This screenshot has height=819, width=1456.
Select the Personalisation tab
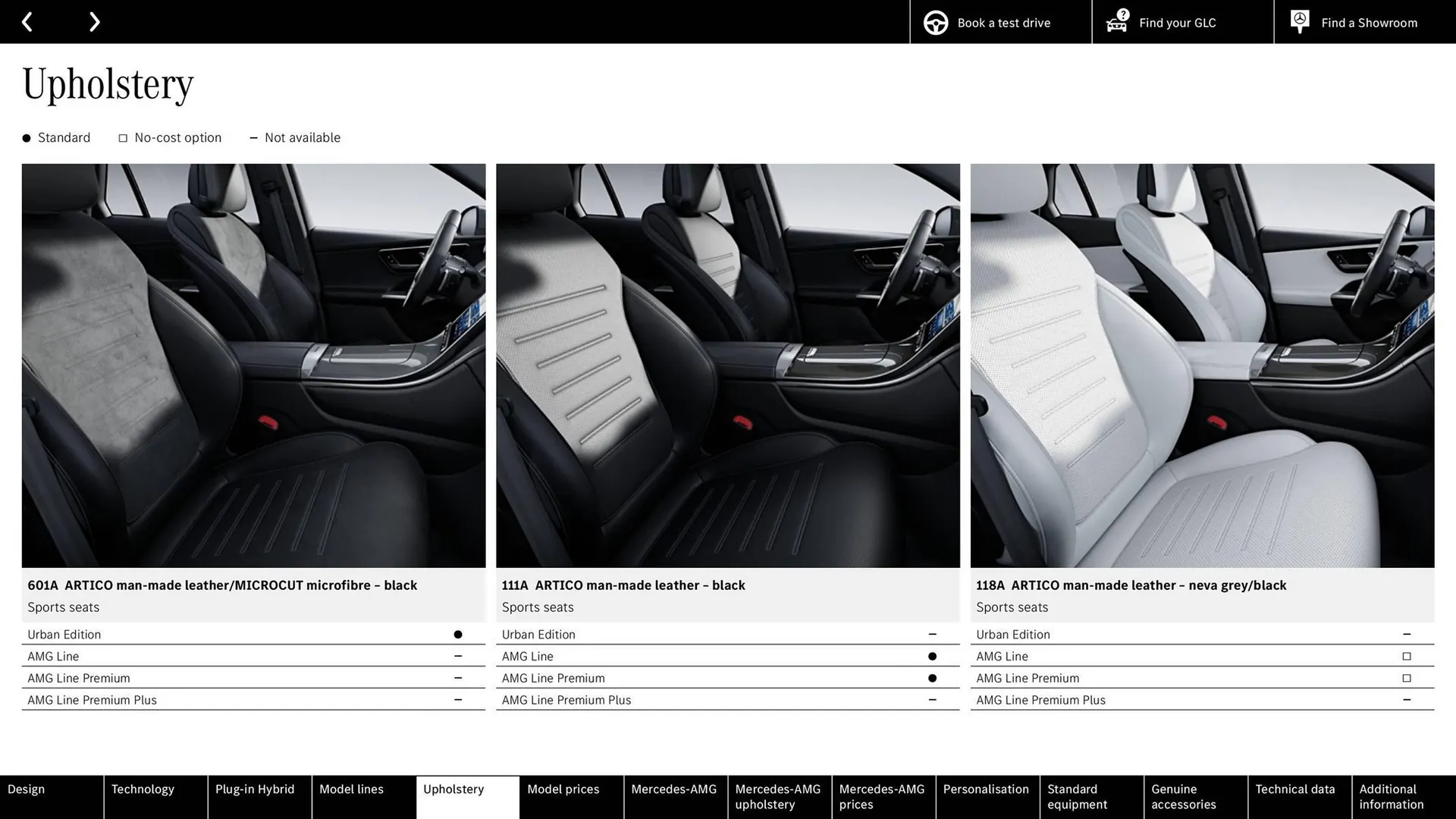click(x=987, y=789)
